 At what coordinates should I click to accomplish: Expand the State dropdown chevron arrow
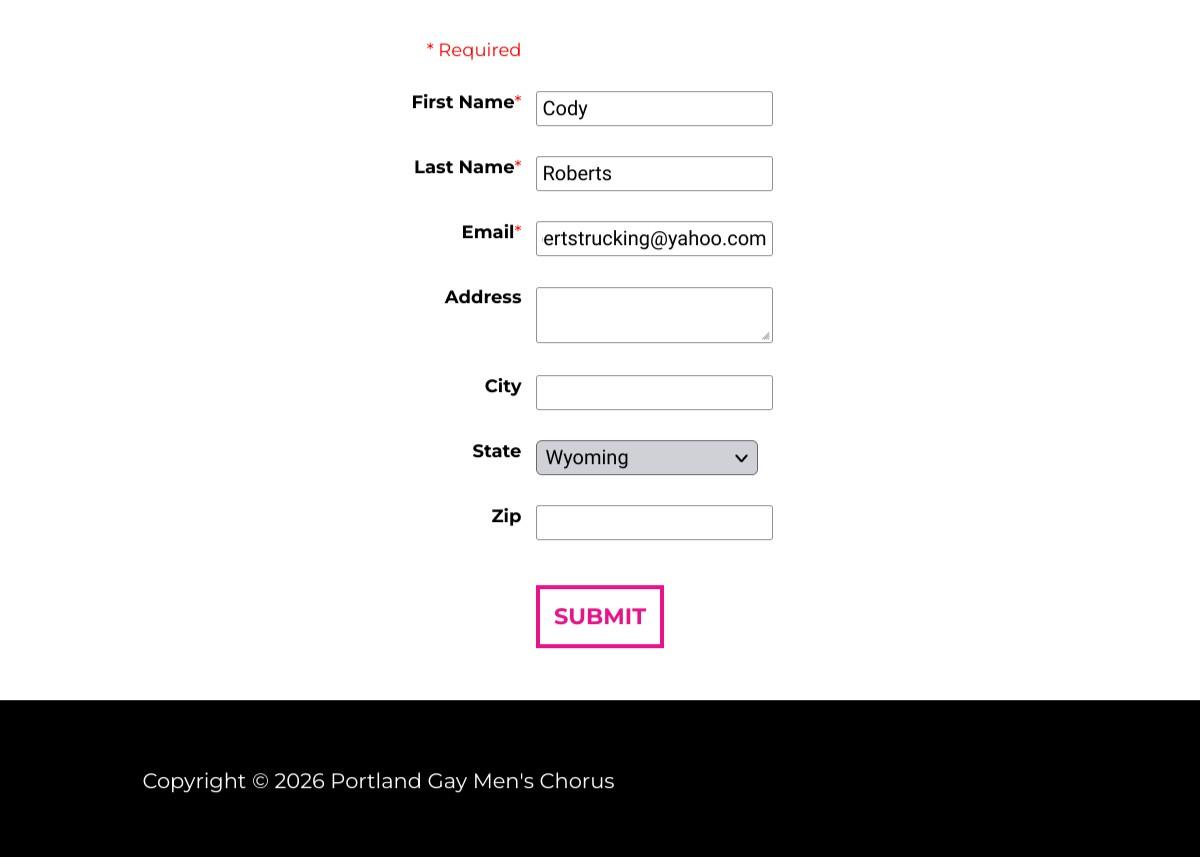(741, 458)
